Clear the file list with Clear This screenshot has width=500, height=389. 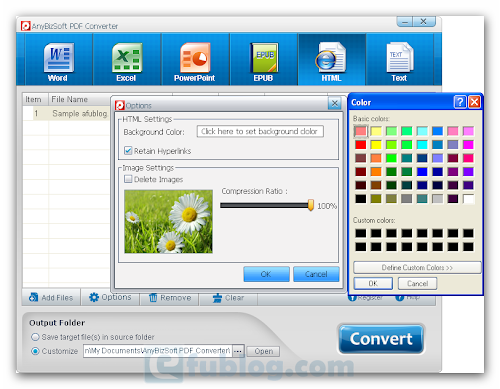pos(228,297)
